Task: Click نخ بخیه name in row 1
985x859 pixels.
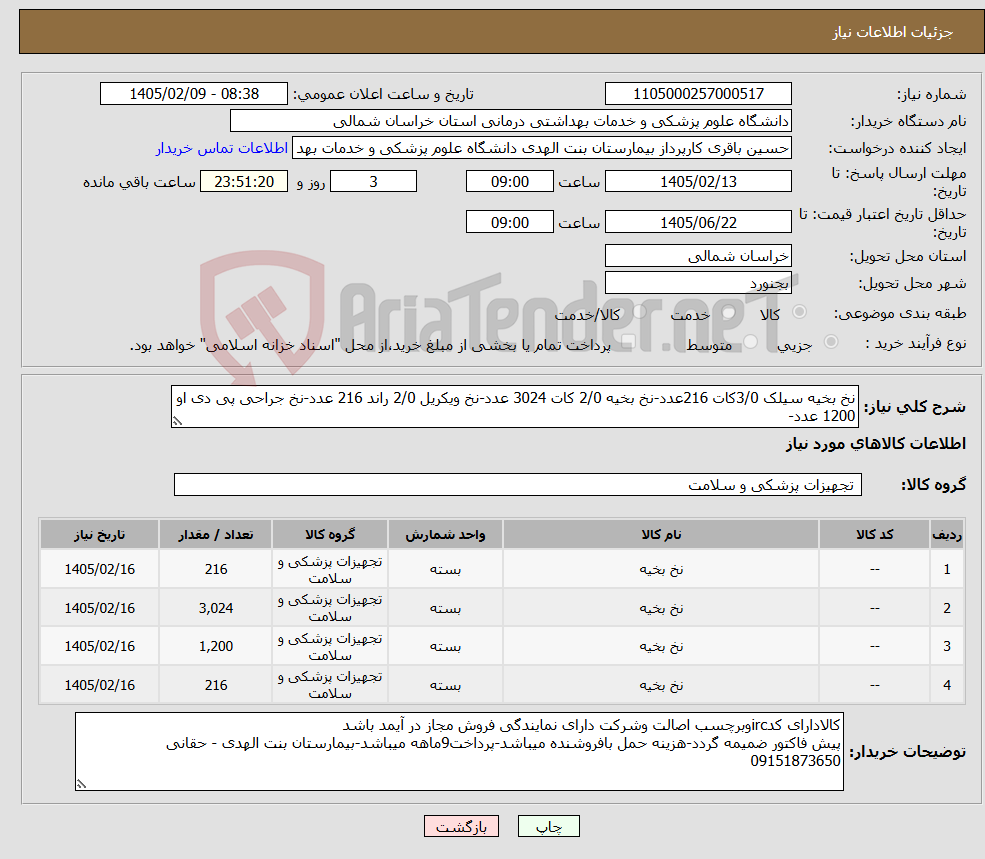Action: [x=661, y=569]
